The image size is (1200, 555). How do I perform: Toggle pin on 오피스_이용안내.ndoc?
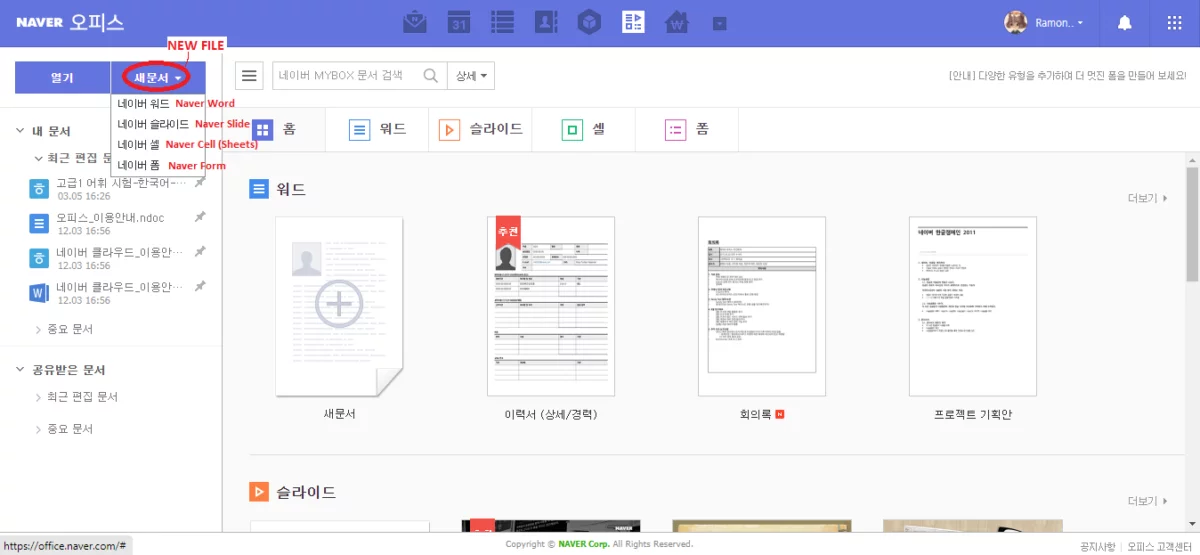(200, 217)
